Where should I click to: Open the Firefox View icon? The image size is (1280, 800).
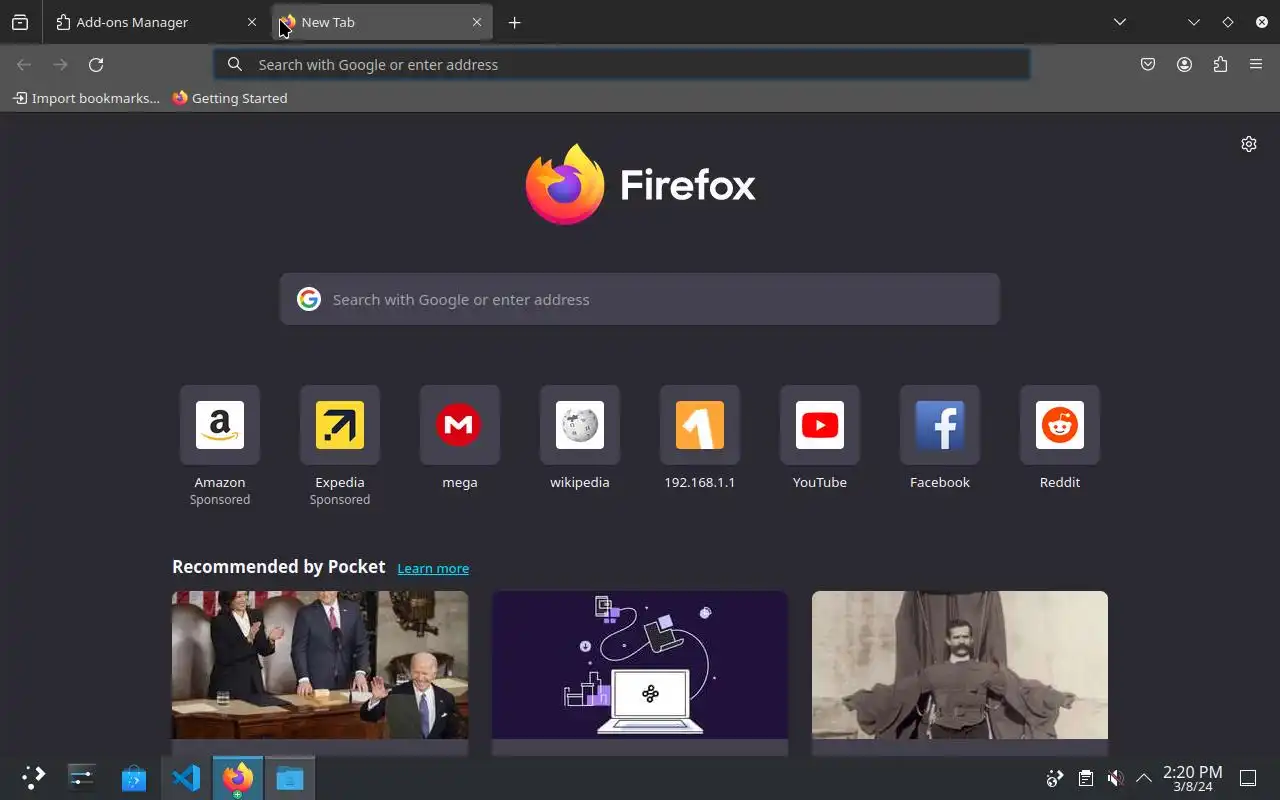(20, 22)
